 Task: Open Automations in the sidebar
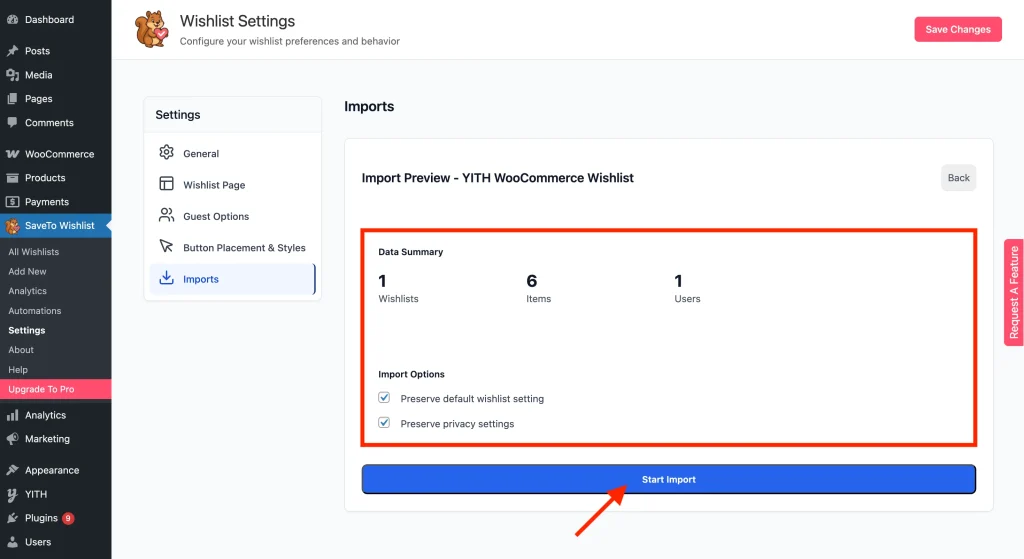(35, 311)
